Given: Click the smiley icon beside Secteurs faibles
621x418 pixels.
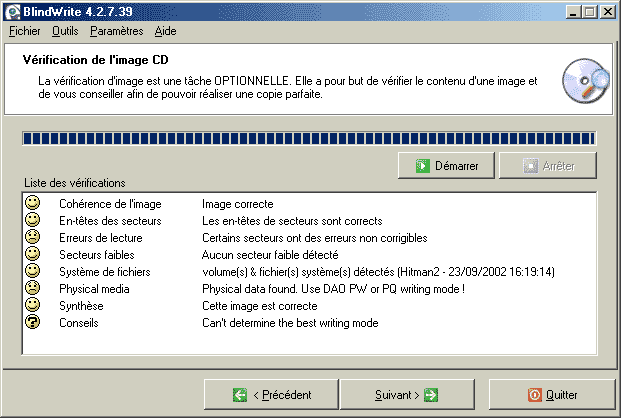Looking at the screenshot, I should pos(32,254).
